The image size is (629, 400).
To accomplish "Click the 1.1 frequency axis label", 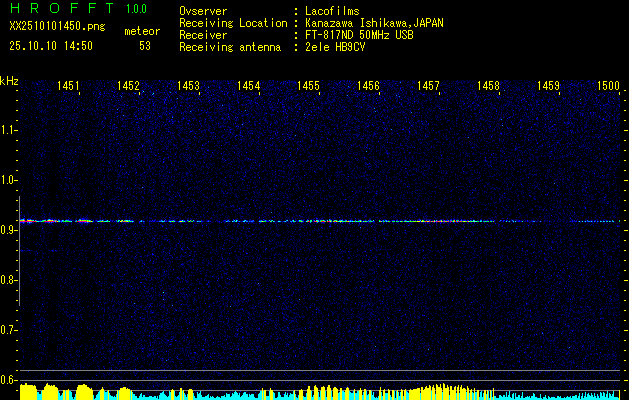I will [x=9, y=130].
